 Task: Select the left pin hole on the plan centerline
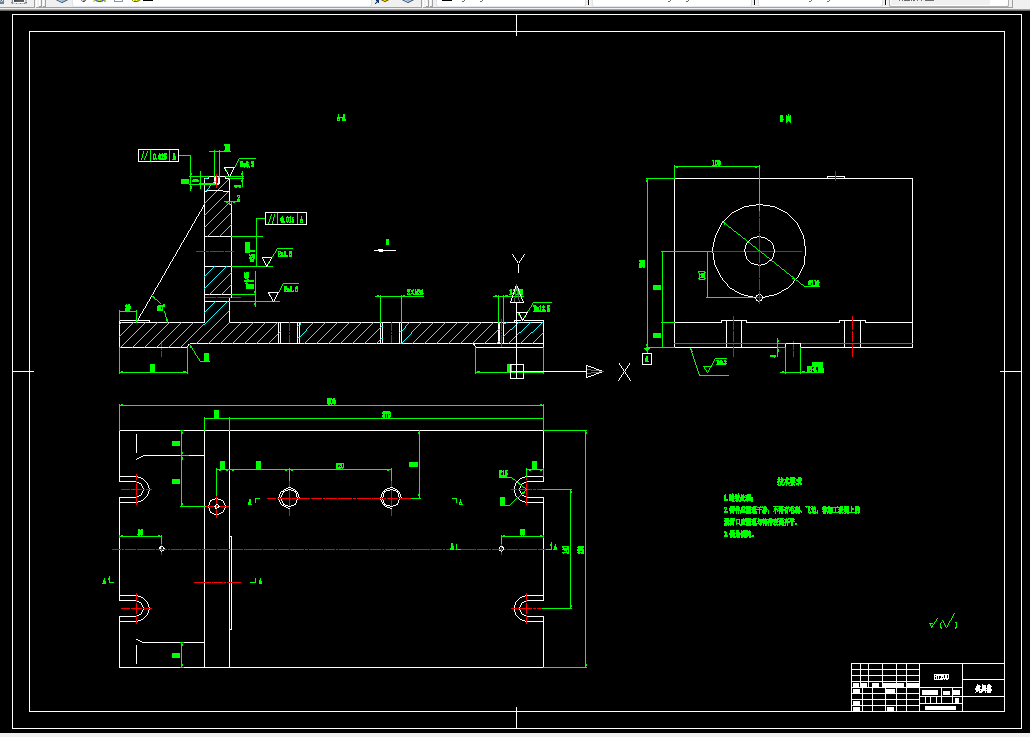pos(162,548)
